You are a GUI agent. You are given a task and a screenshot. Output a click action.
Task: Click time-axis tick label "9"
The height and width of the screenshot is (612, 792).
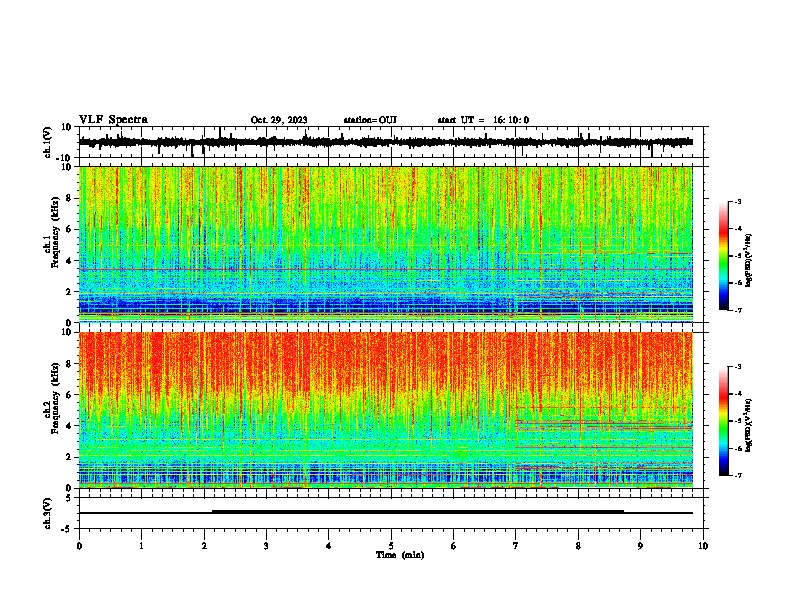point(640,546)
